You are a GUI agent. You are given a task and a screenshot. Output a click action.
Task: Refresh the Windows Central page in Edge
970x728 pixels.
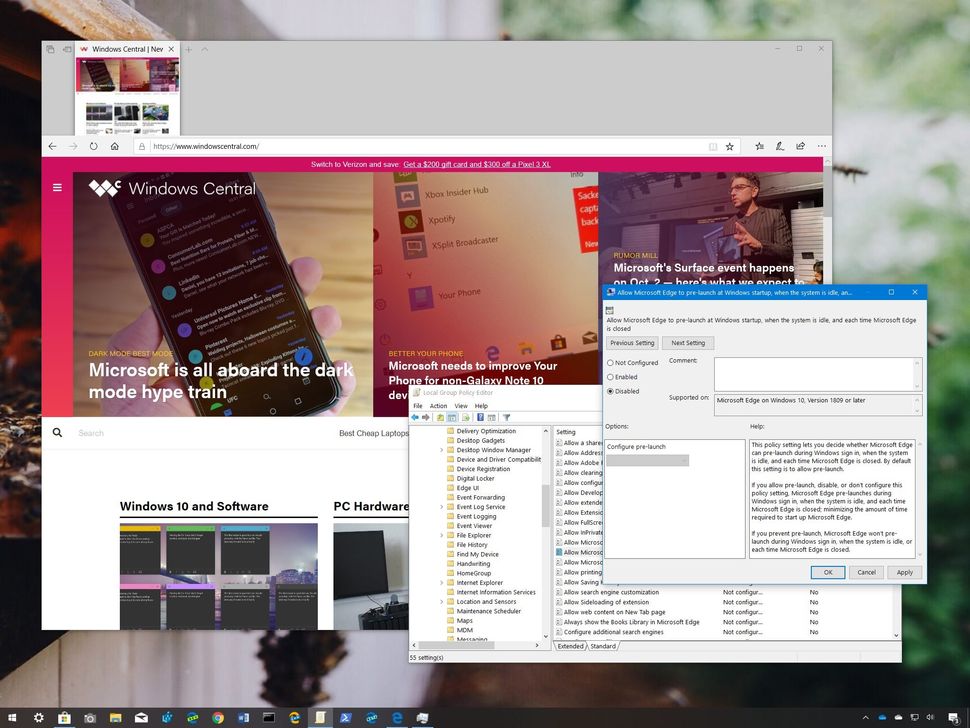[x=92, y=146]
